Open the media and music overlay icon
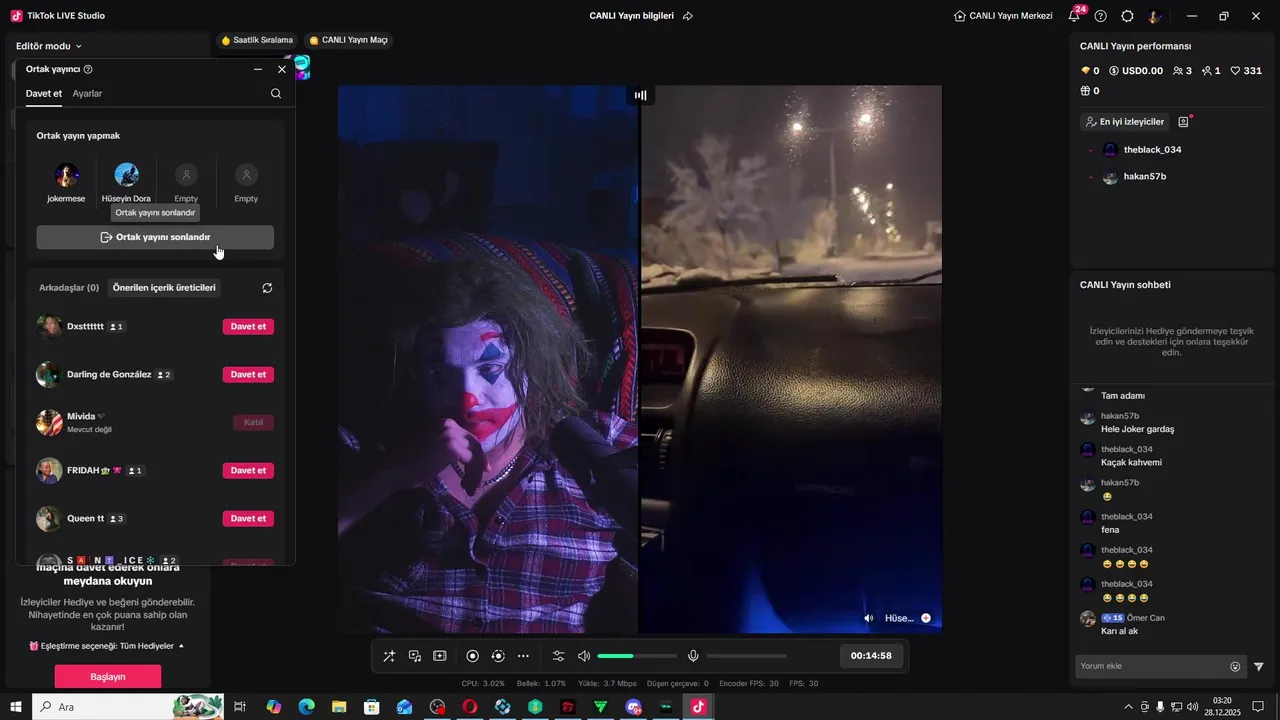Image resolution: width=1280 pixels, height=720 pixels. point(414,656)
